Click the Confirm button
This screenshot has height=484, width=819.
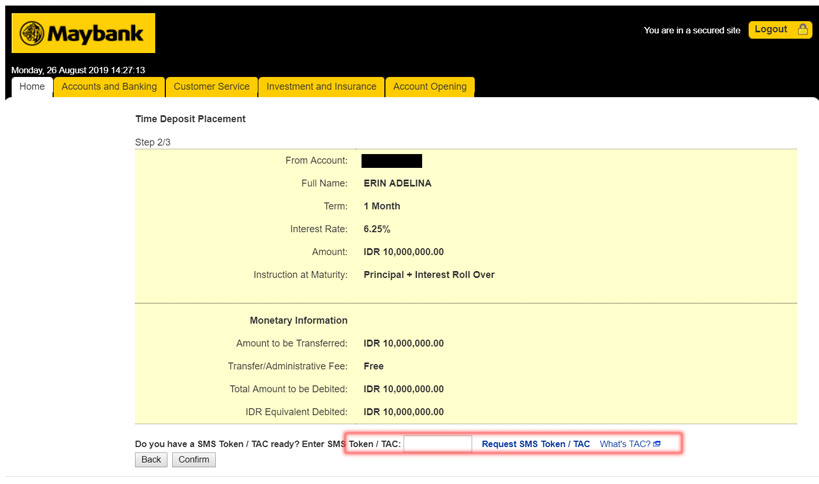click(x=194, y=459)
